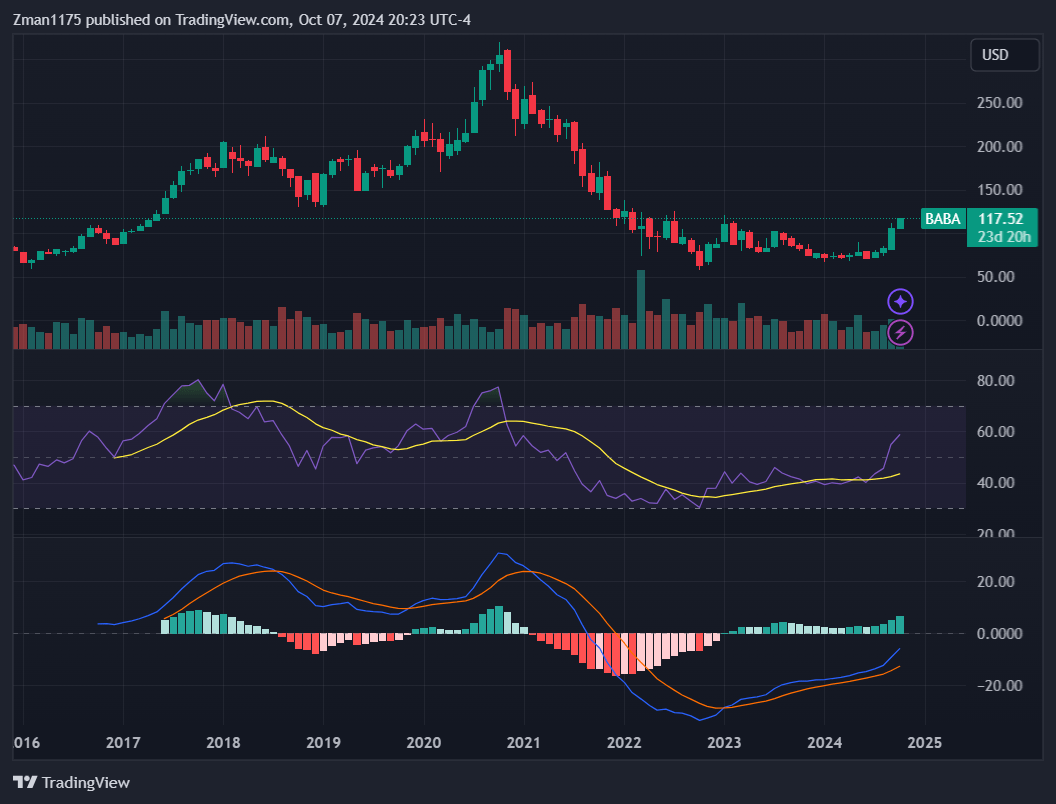Click the 80.00 RSI axis label
The height and width of the screenshot is (804, 1056).
tap(995, 381)
